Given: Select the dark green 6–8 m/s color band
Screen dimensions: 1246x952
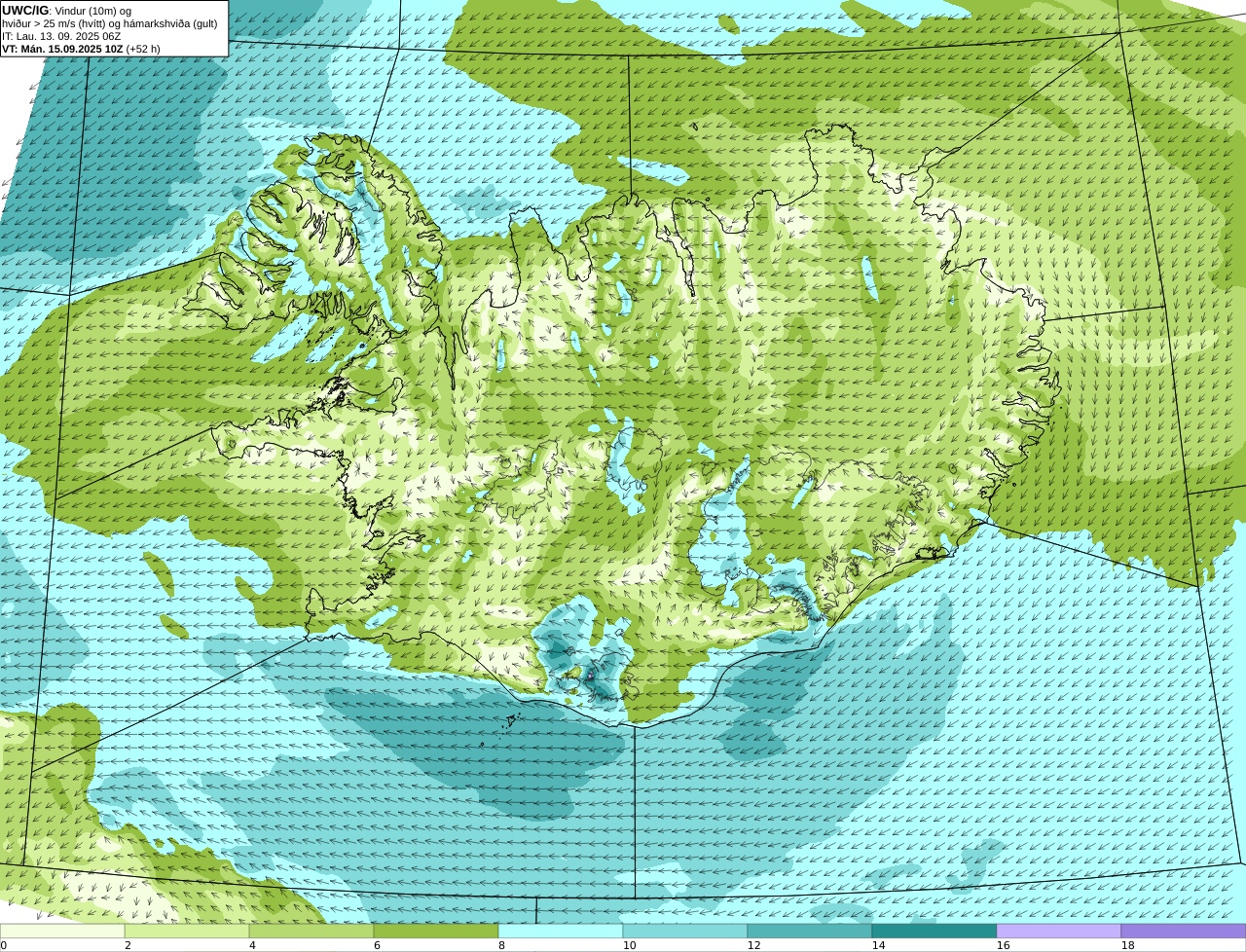Looking at the screenshot, I should click(436, 931).
